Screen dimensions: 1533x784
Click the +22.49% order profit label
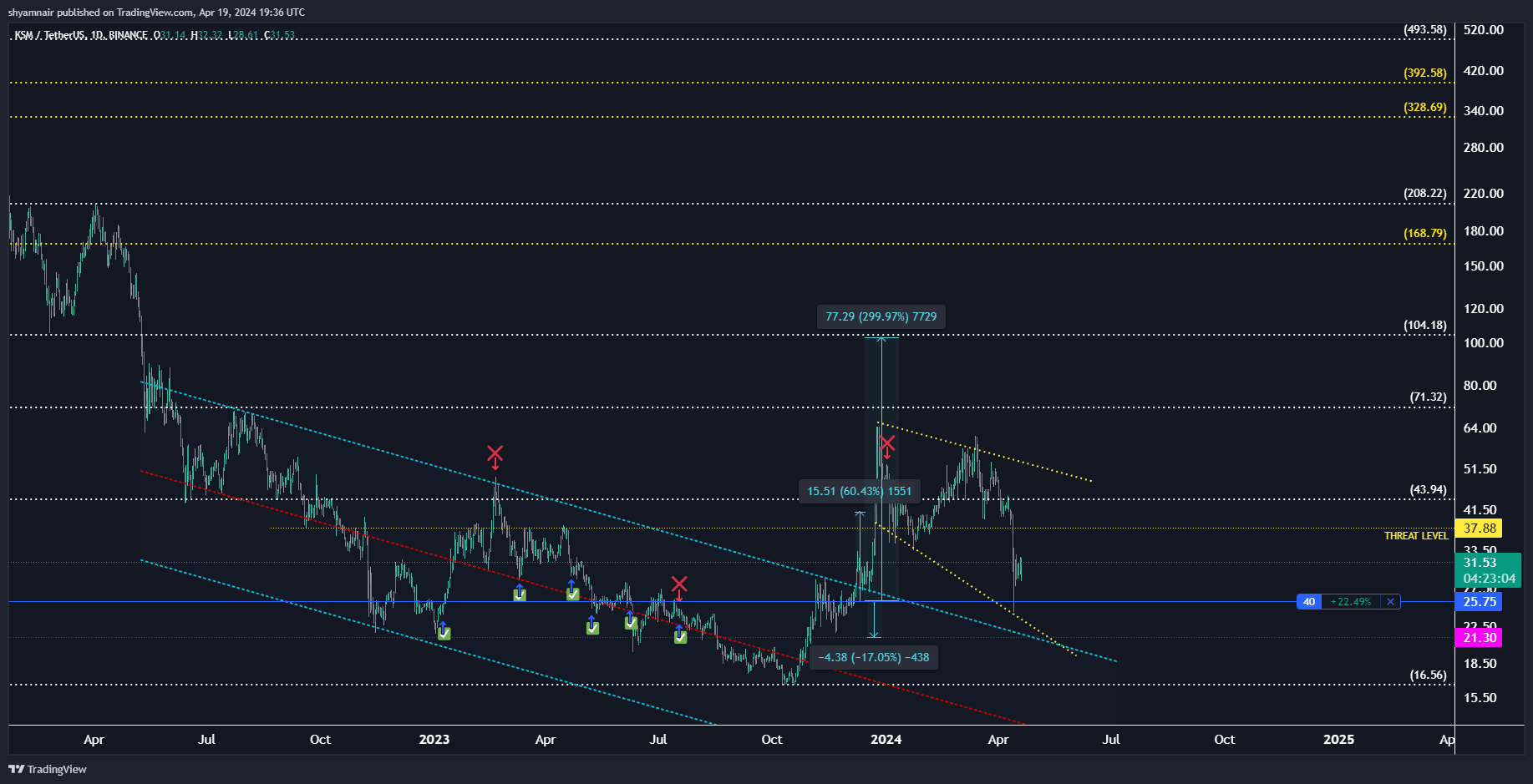click(1351, 601)
